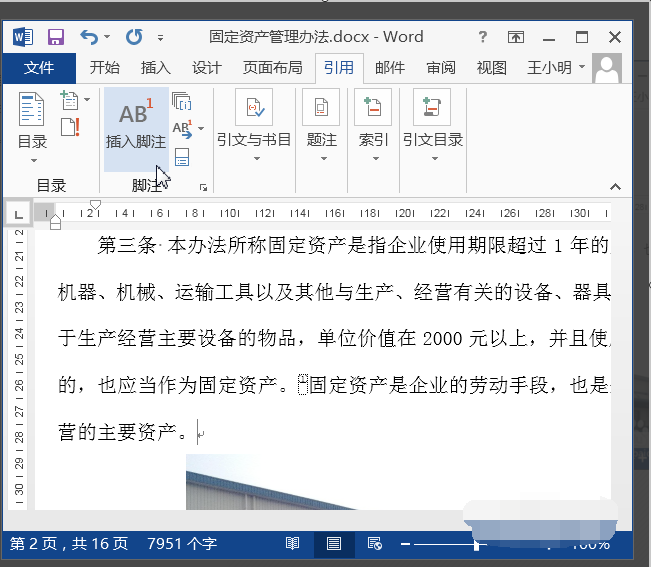The width and height of the screenshot is (651, 567).
Task: Open the 引文与书目 citations menu
Action: [x=254, y=126]
